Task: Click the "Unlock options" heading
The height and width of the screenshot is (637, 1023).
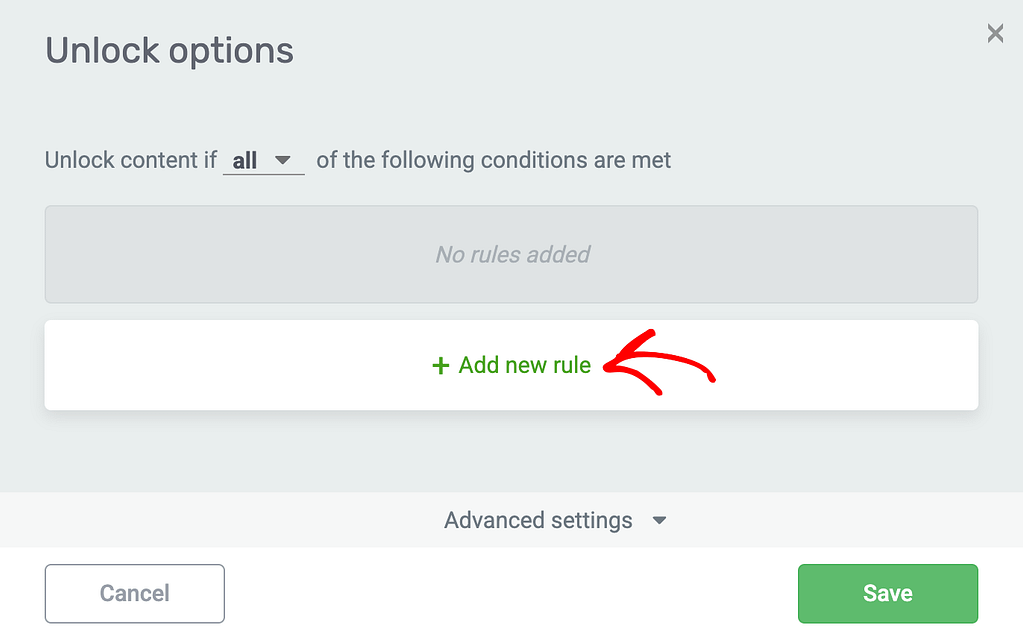Action: [169, 50]
